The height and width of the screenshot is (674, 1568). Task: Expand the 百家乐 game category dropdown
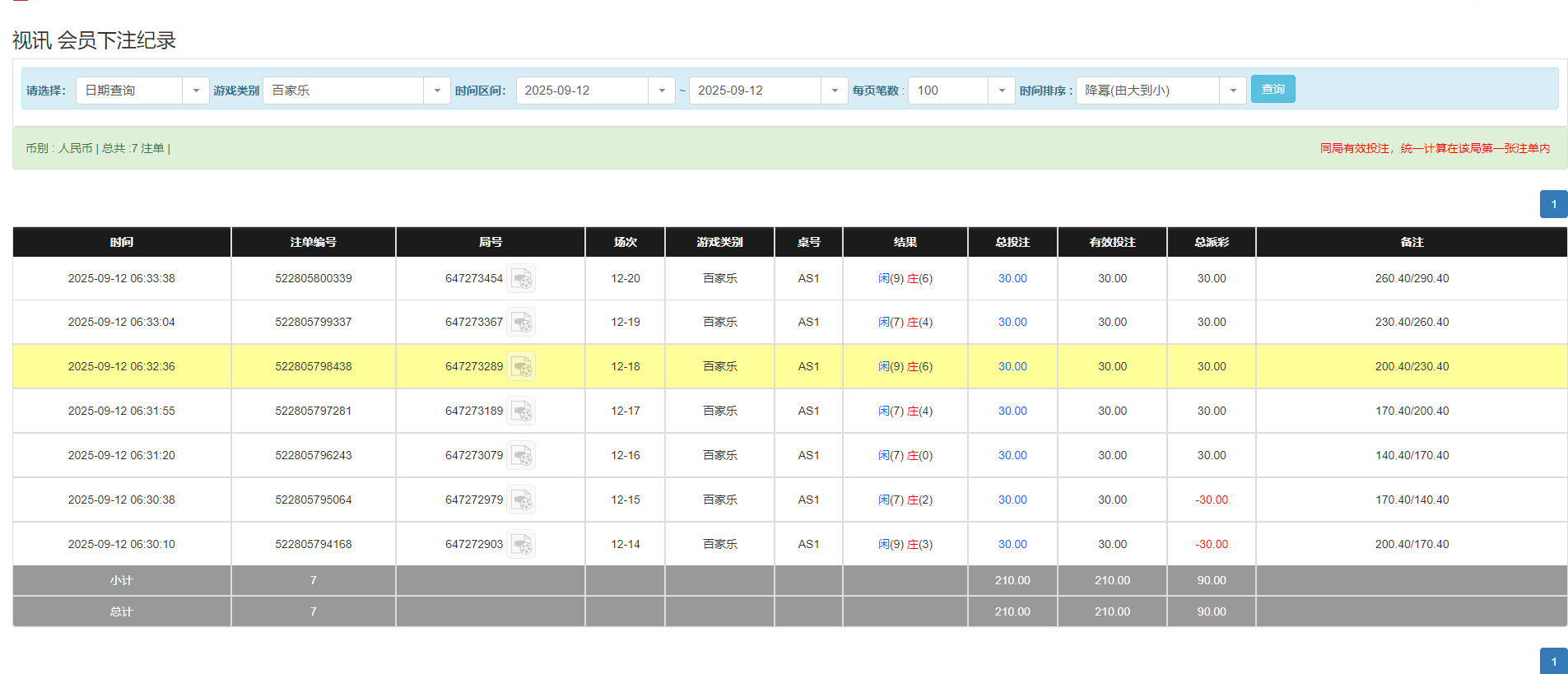(x=436, y=91)
